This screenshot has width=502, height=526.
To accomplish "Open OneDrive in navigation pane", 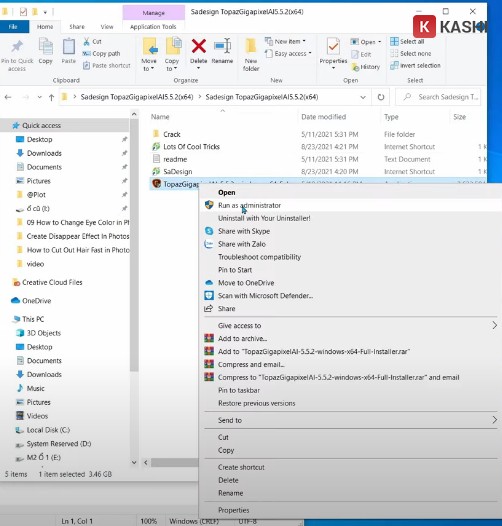I will point(37,301).
